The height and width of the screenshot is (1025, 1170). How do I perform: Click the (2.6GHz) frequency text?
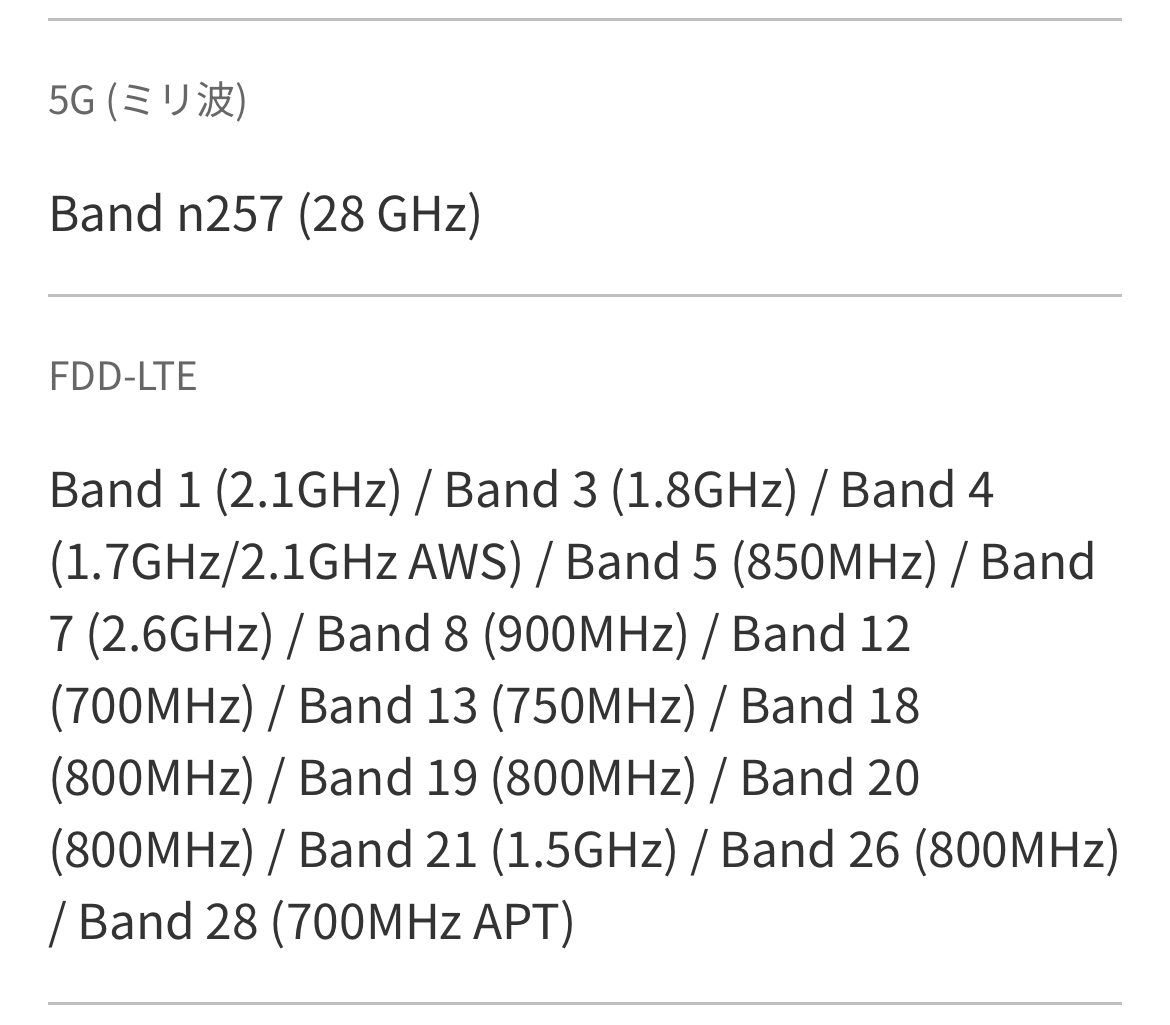[x=180, y=634]
